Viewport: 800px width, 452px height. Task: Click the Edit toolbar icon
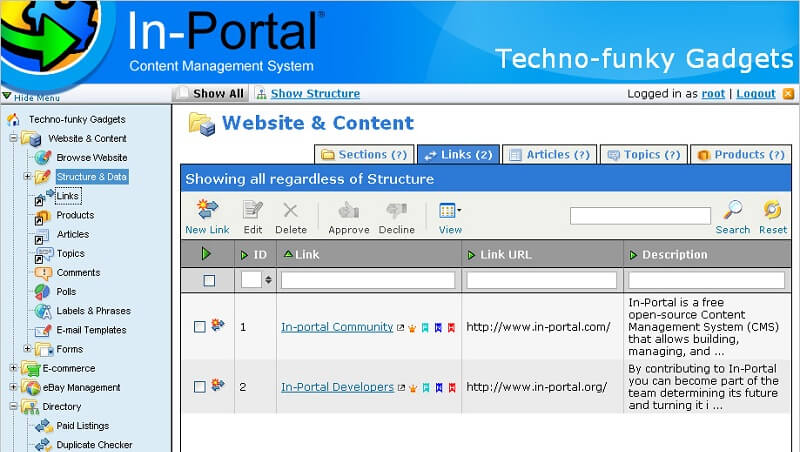click(253, 209)
